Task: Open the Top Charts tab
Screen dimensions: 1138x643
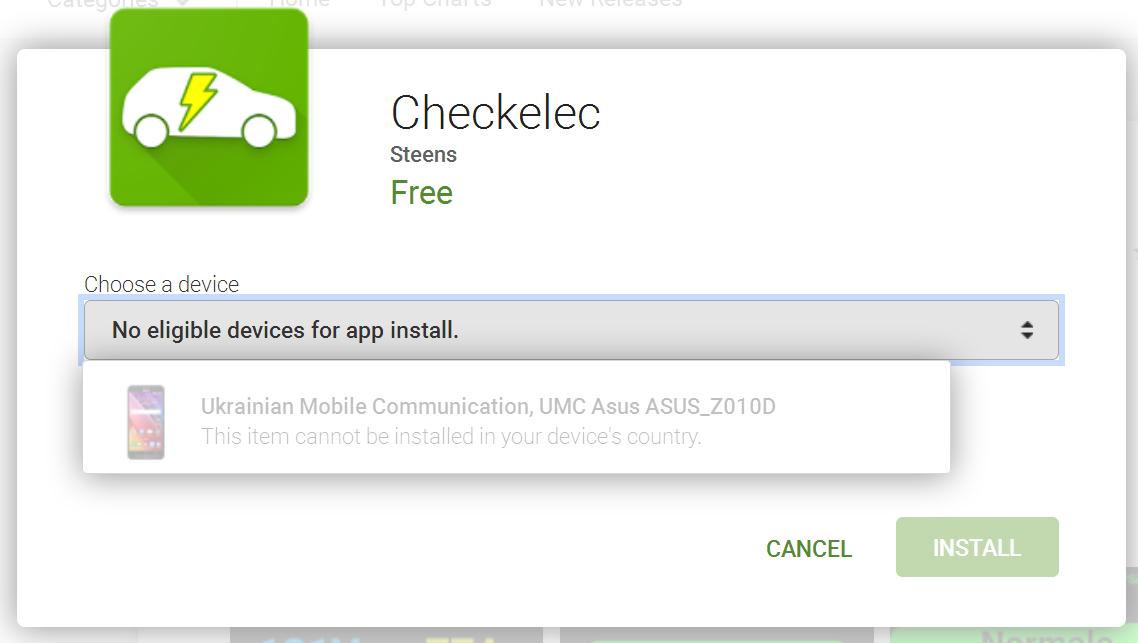Action: 435,3
